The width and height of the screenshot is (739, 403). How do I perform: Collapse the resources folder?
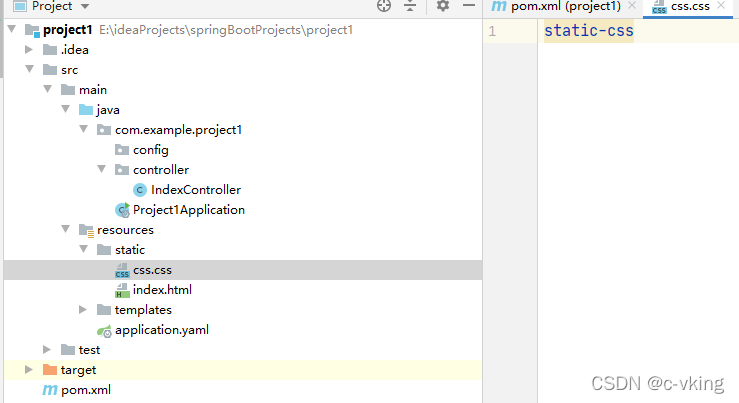pyautogui.click(x=66, y=229)
